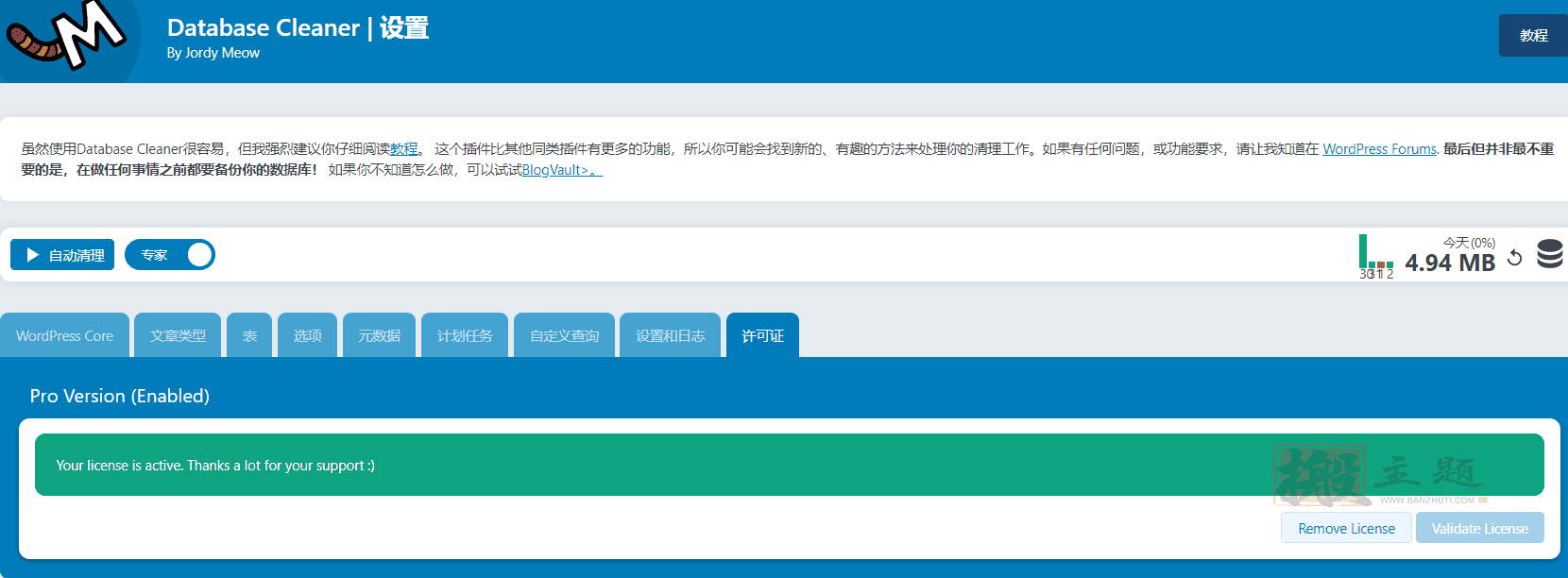Go to 元数据 metadata tab
This screenshot has height=578, width=1568.
pyautogui.click(x=379, y=335)
